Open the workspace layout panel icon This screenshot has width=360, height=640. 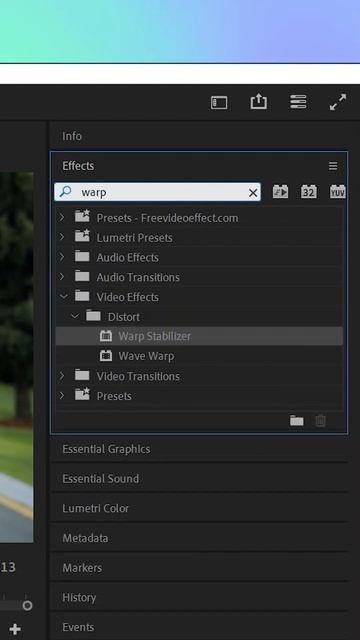[x=219, y=102]
